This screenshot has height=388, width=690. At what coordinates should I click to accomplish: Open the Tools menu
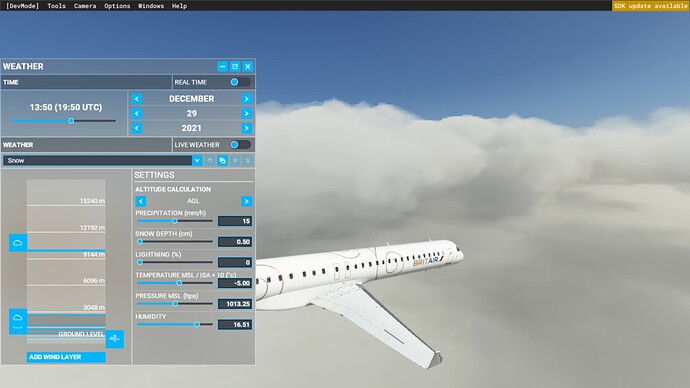pos(56,6)
